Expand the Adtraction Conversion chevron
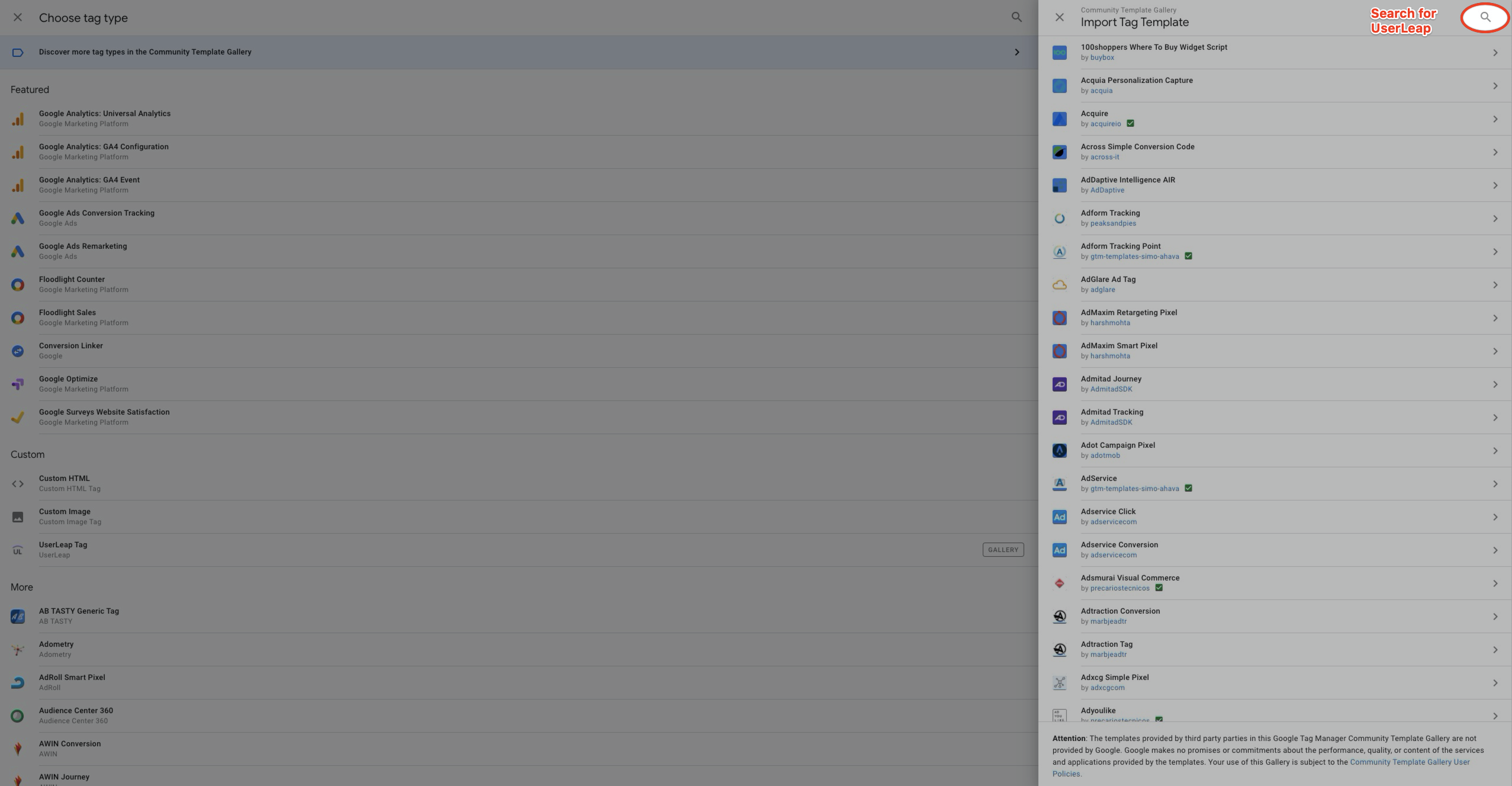The height and width of the screenshot is (786, 1512). (x=1495, y=617)
